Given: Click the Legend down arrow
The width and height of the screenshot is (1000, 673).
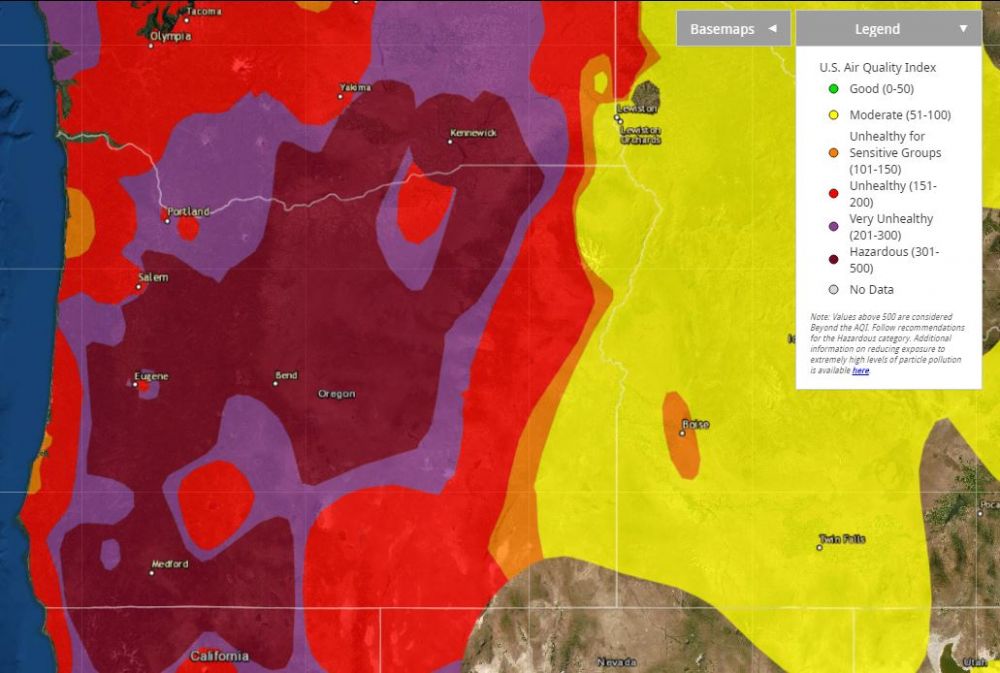Looking at the screenshot, I should pyautogui.click(x=963, y=29).
